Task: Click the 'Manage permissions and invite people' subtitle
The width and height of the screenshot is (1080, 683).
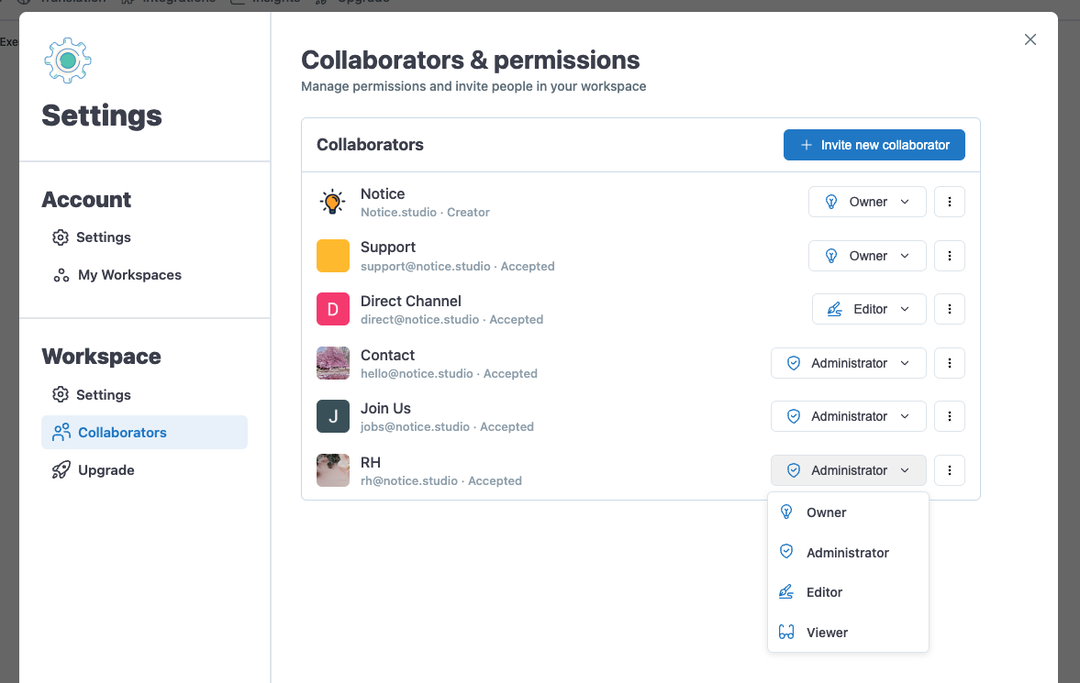Action: [x=473, y=86]
